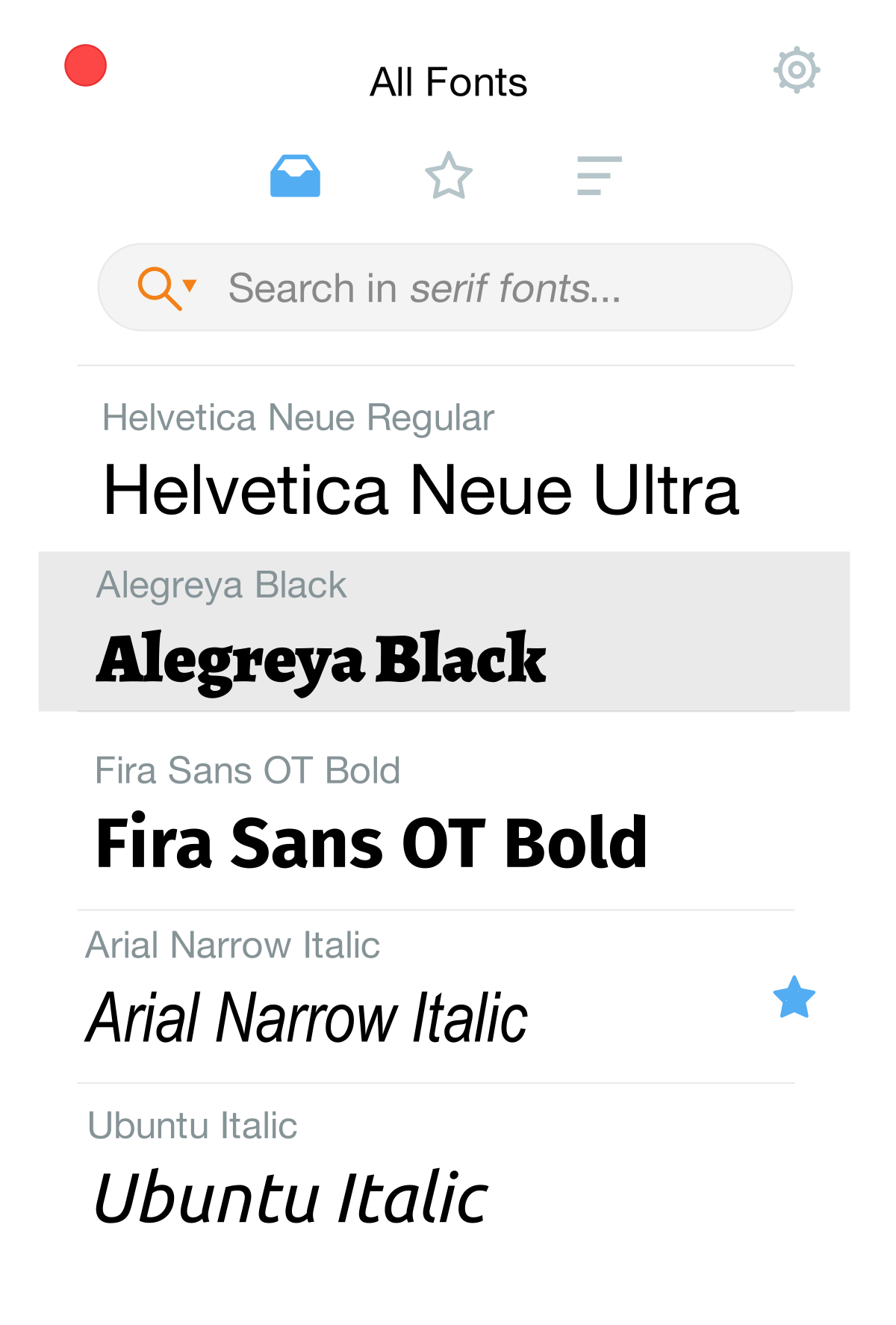Switch to the favorites star tab
Screen dimensions: 896x1325
tap(449, 176)
